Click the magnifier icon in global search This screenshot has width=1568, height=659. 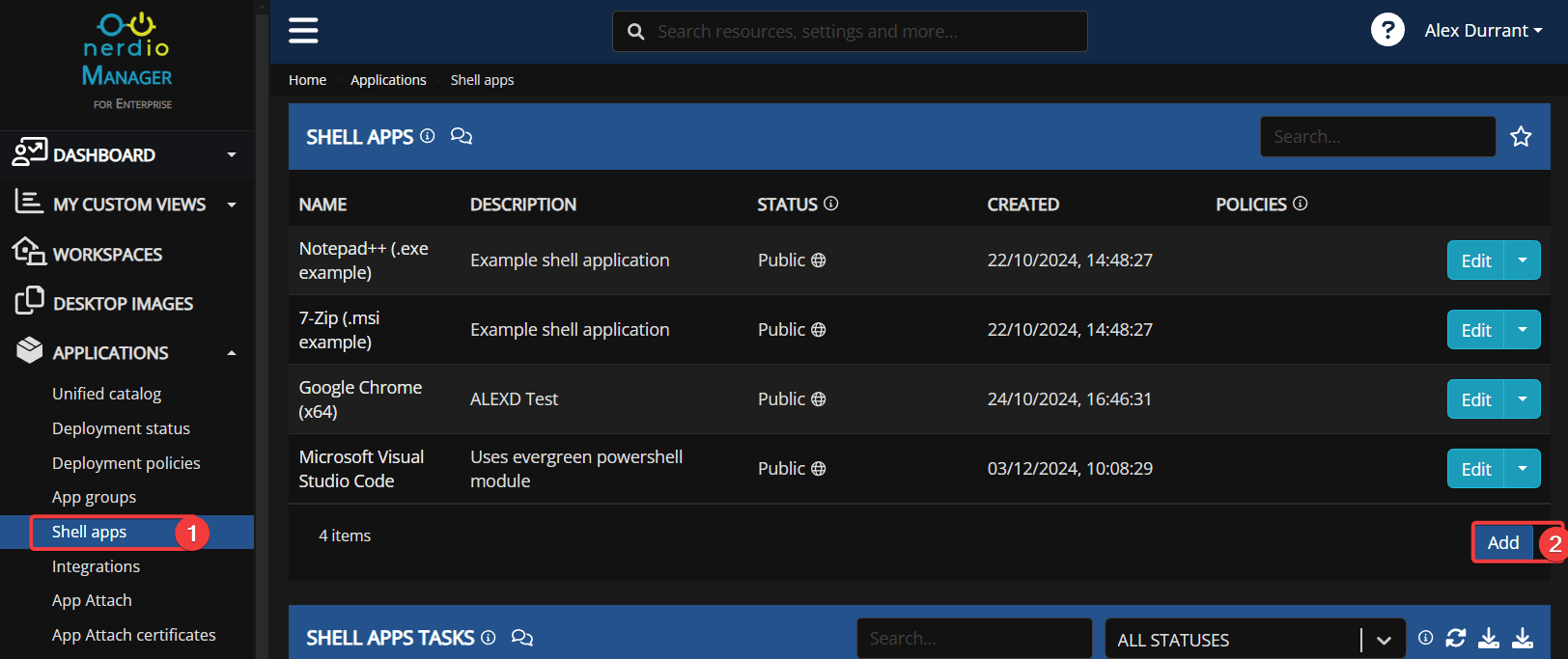635,32
